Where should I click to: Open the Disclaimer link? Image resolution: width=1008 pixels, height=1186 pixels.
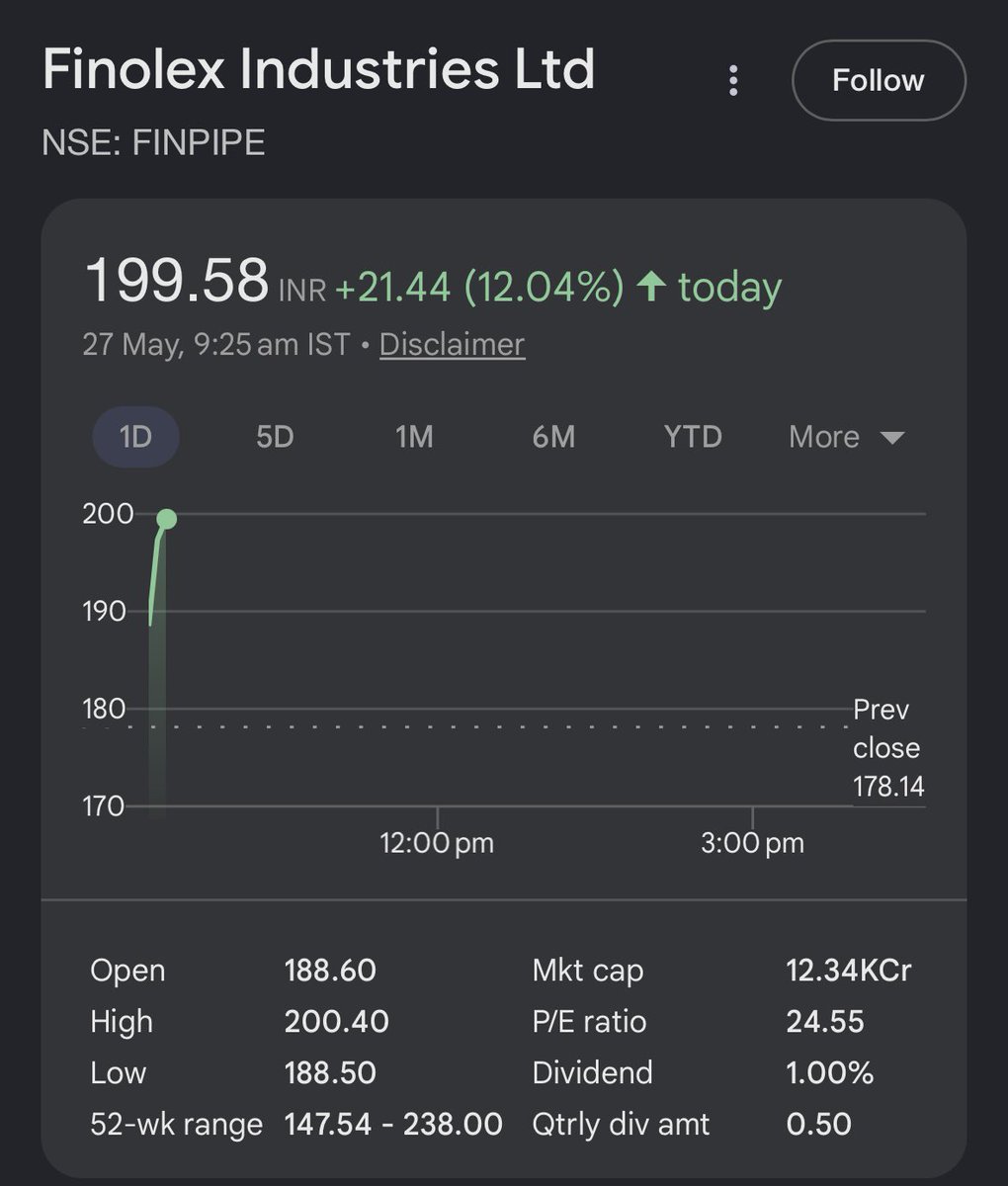(x=452, y=344)
